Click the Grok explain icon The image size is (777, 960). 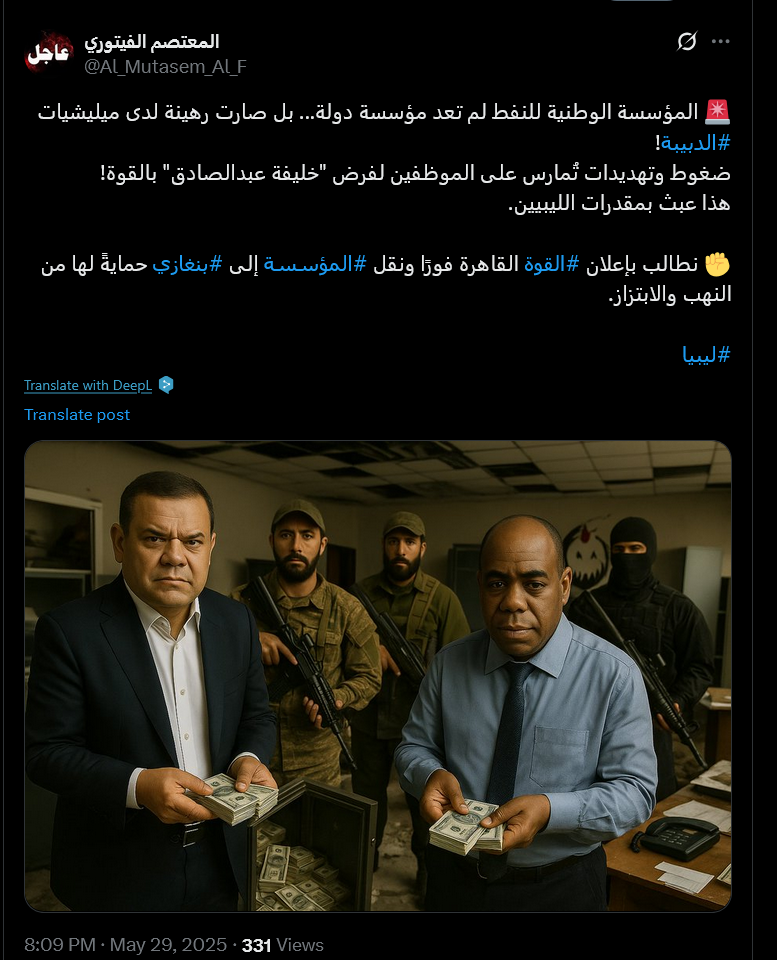point(686,41)
